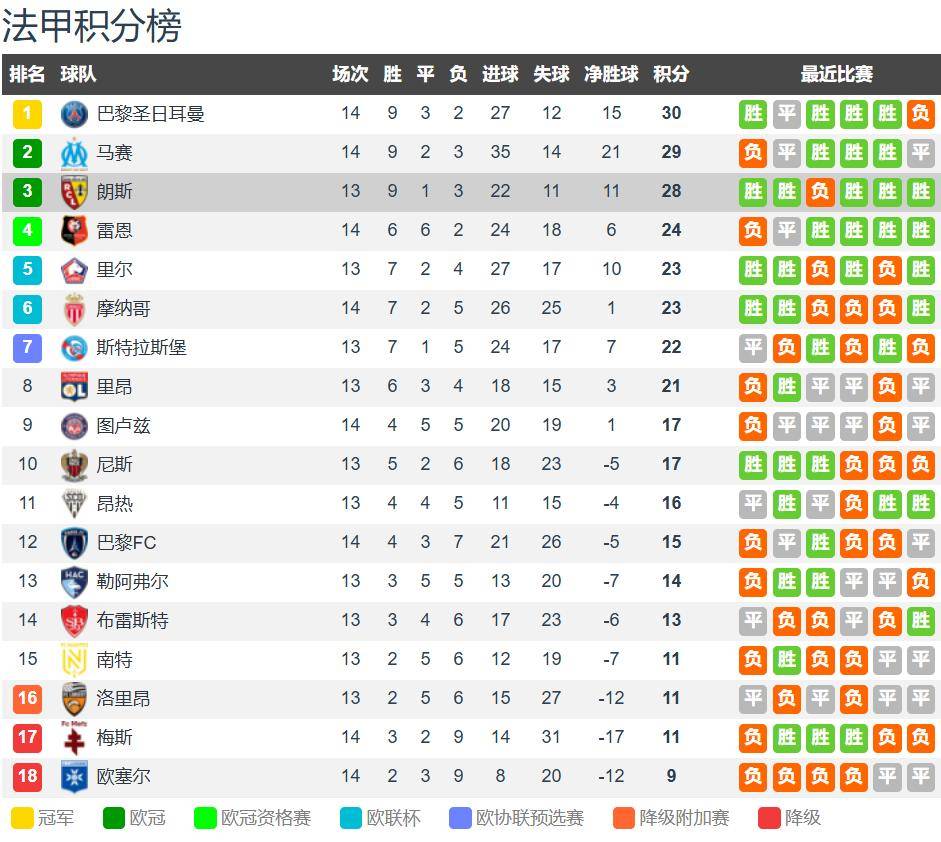Click the Monaco club crest

[x=74, y=309]
